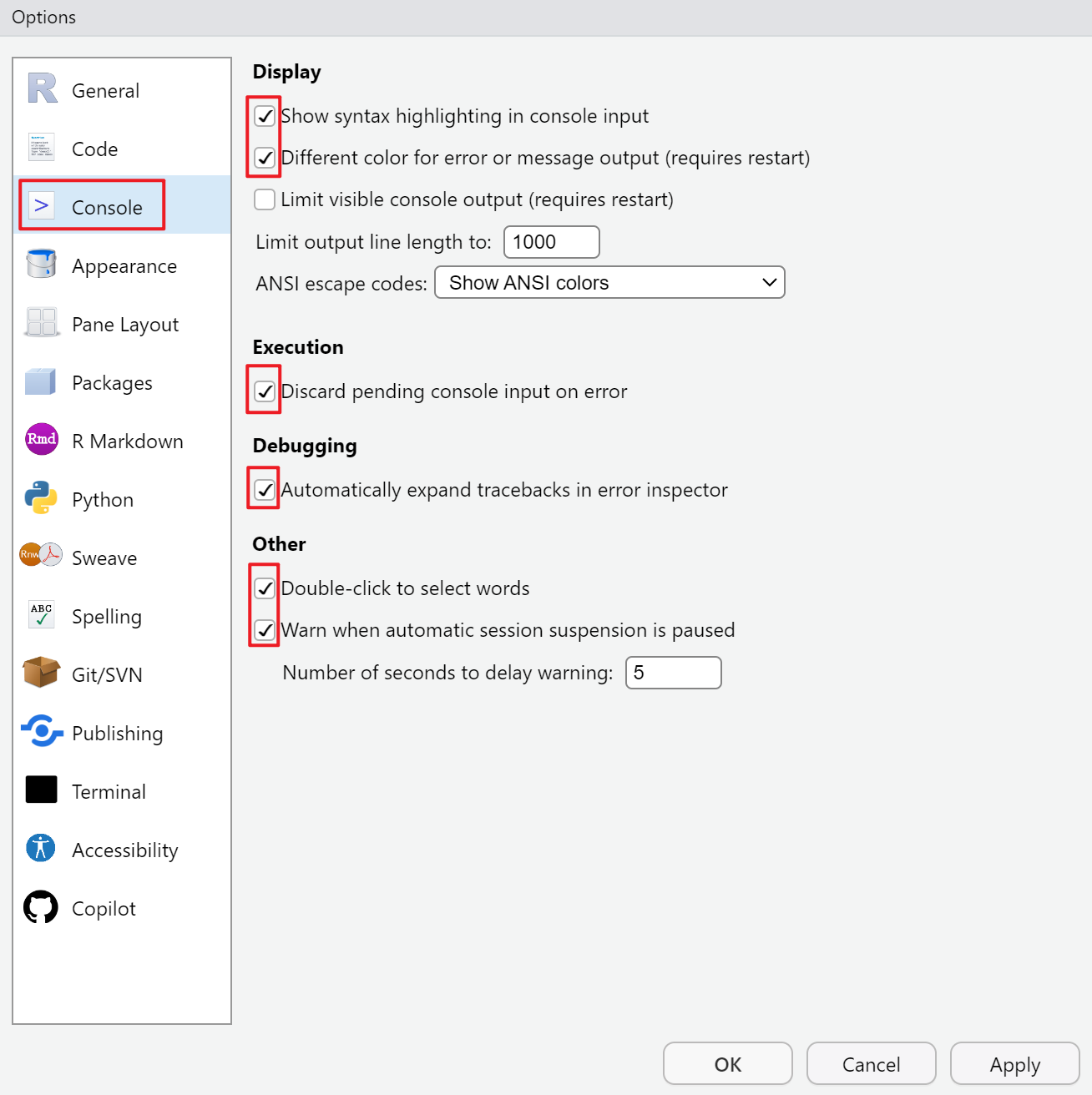The width and height of the screenshot is (1092, 1095).
Task: Select the Publishing sync icon
Action: (x=41, y=731)
